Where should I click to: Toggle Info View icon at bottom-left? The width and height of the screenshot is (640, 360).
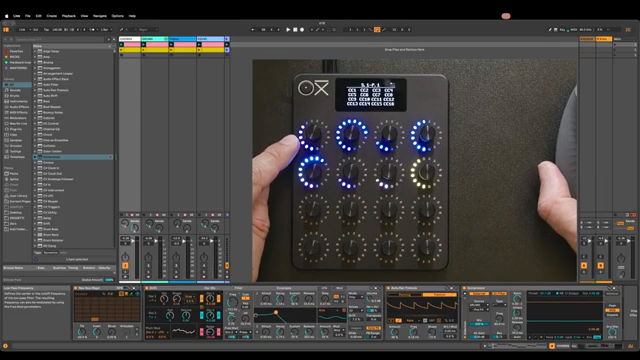[x=5, y=346]
